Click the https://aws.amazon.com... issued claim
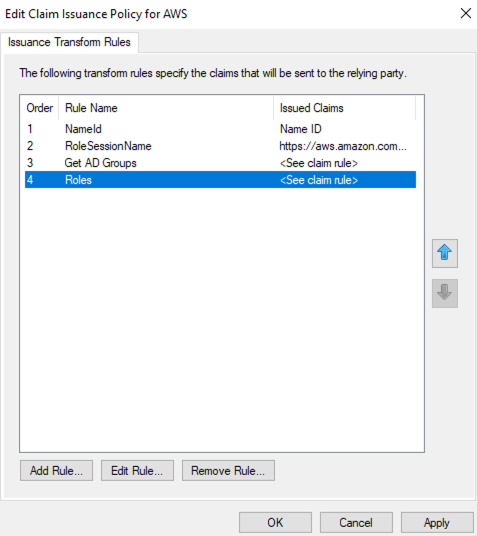Screen dimensions: 477x536 click(343, 146)
